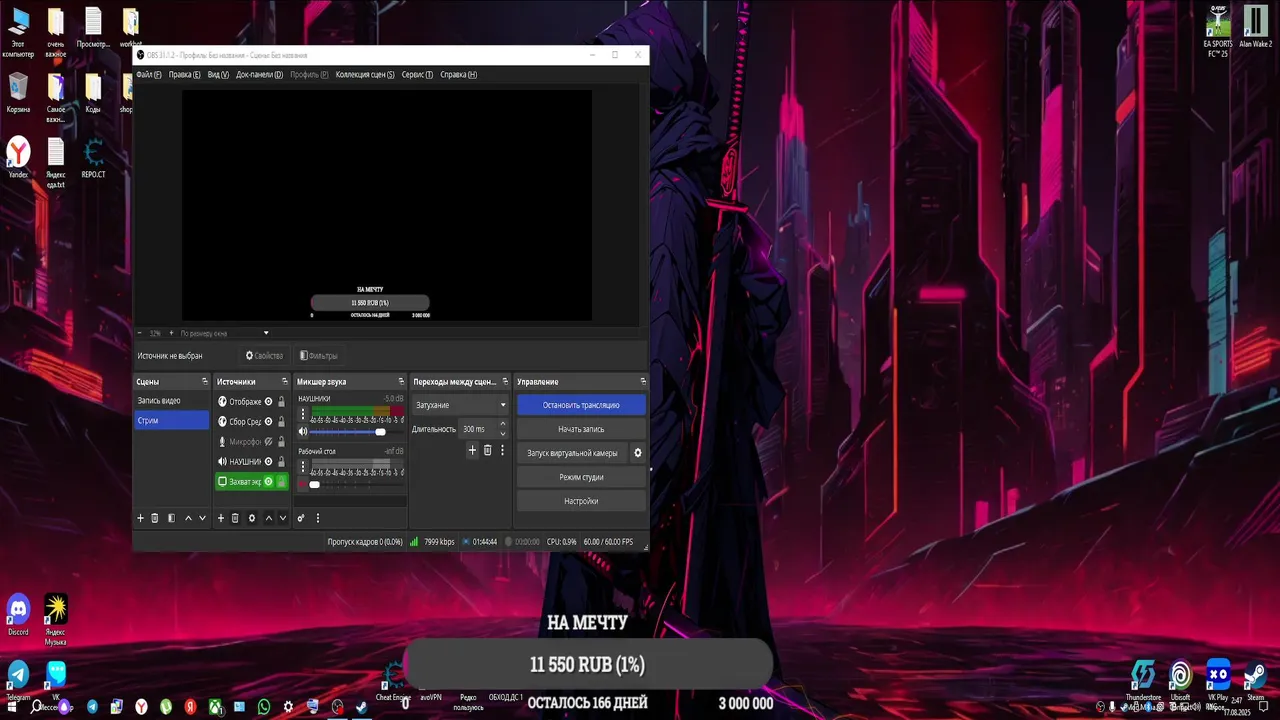Screen dimensions: 1280x720
Task: Undock the Сцены panel with float icon
Action: pos(204,382)
